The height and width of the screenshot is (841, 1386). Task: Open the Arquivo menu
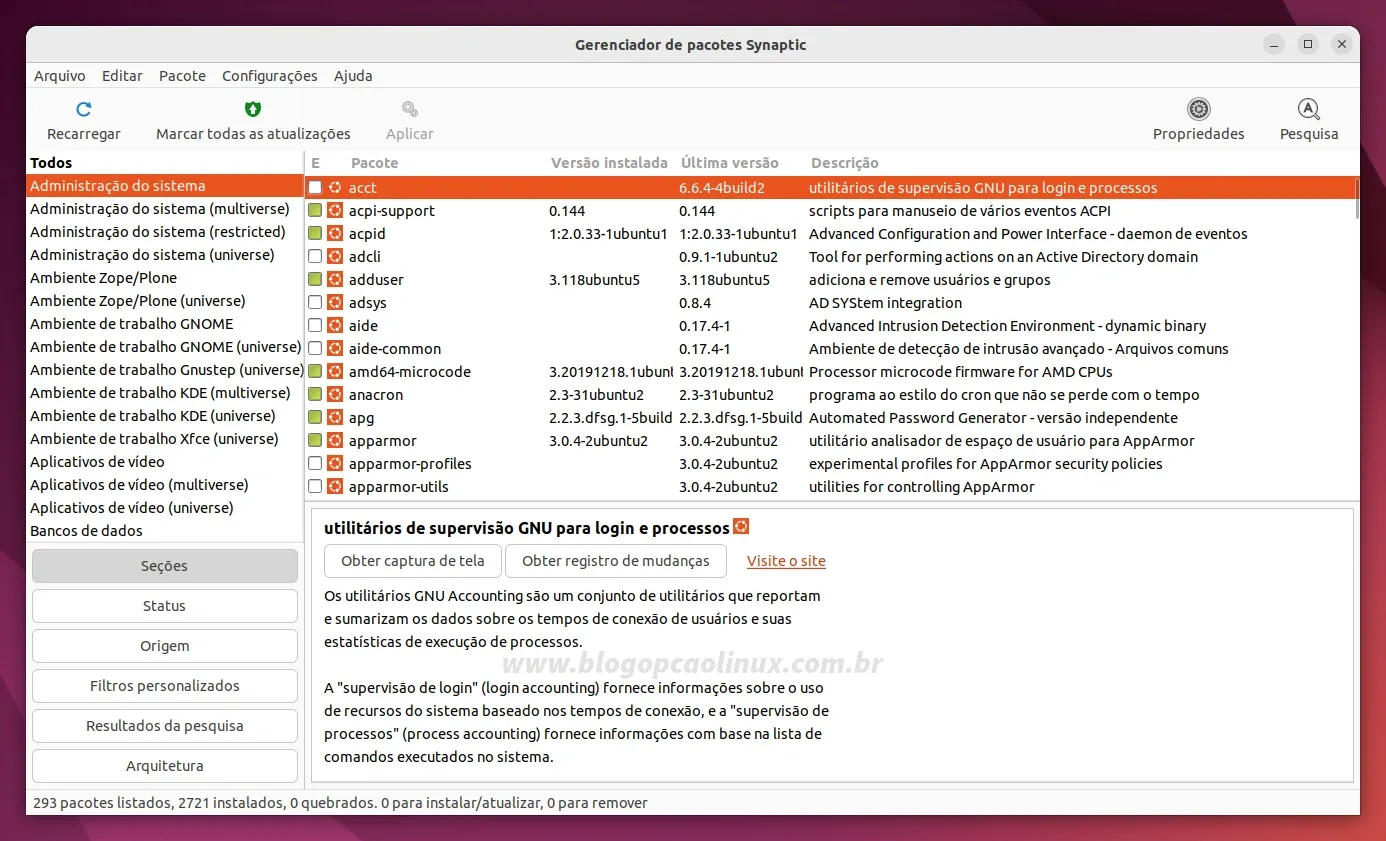(x=60, y=76)
